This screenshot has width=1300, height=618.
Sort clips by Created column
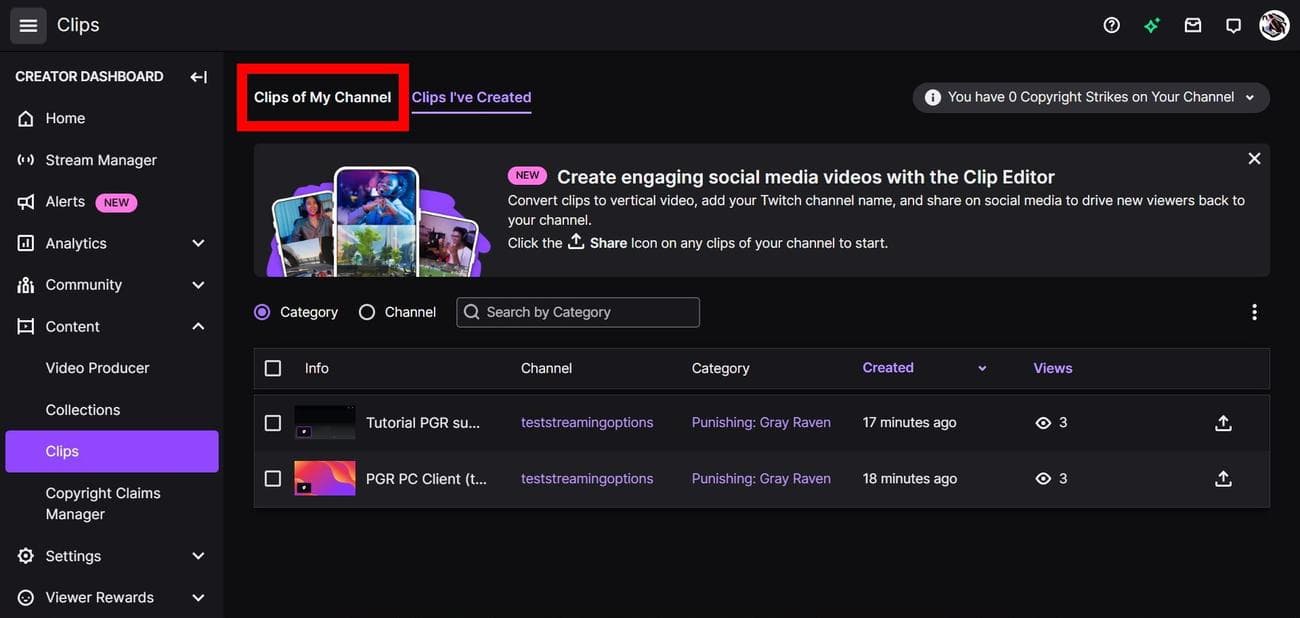tap(888, 368)
